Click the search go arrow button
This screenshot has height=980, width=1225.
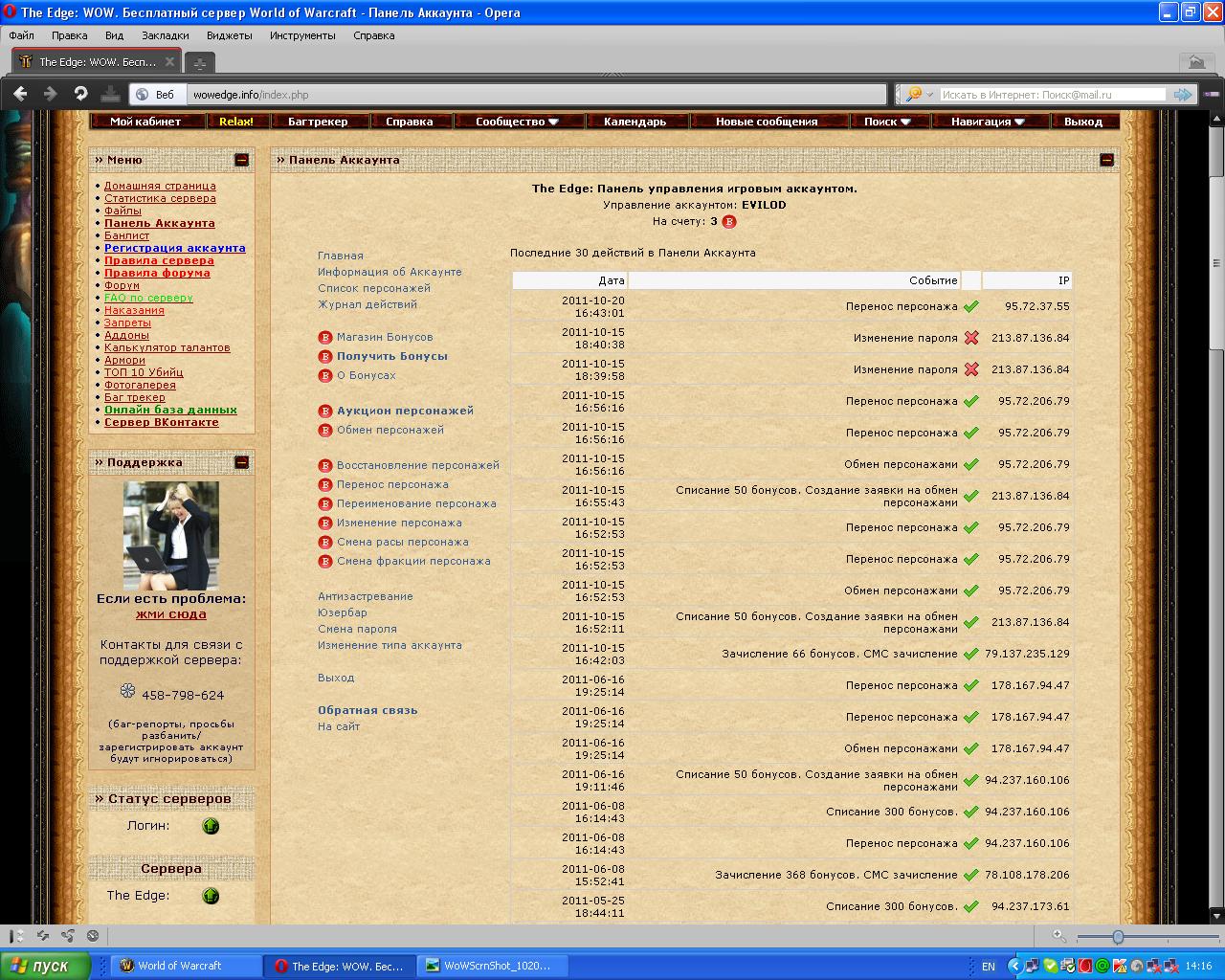tap(1184, 94)
